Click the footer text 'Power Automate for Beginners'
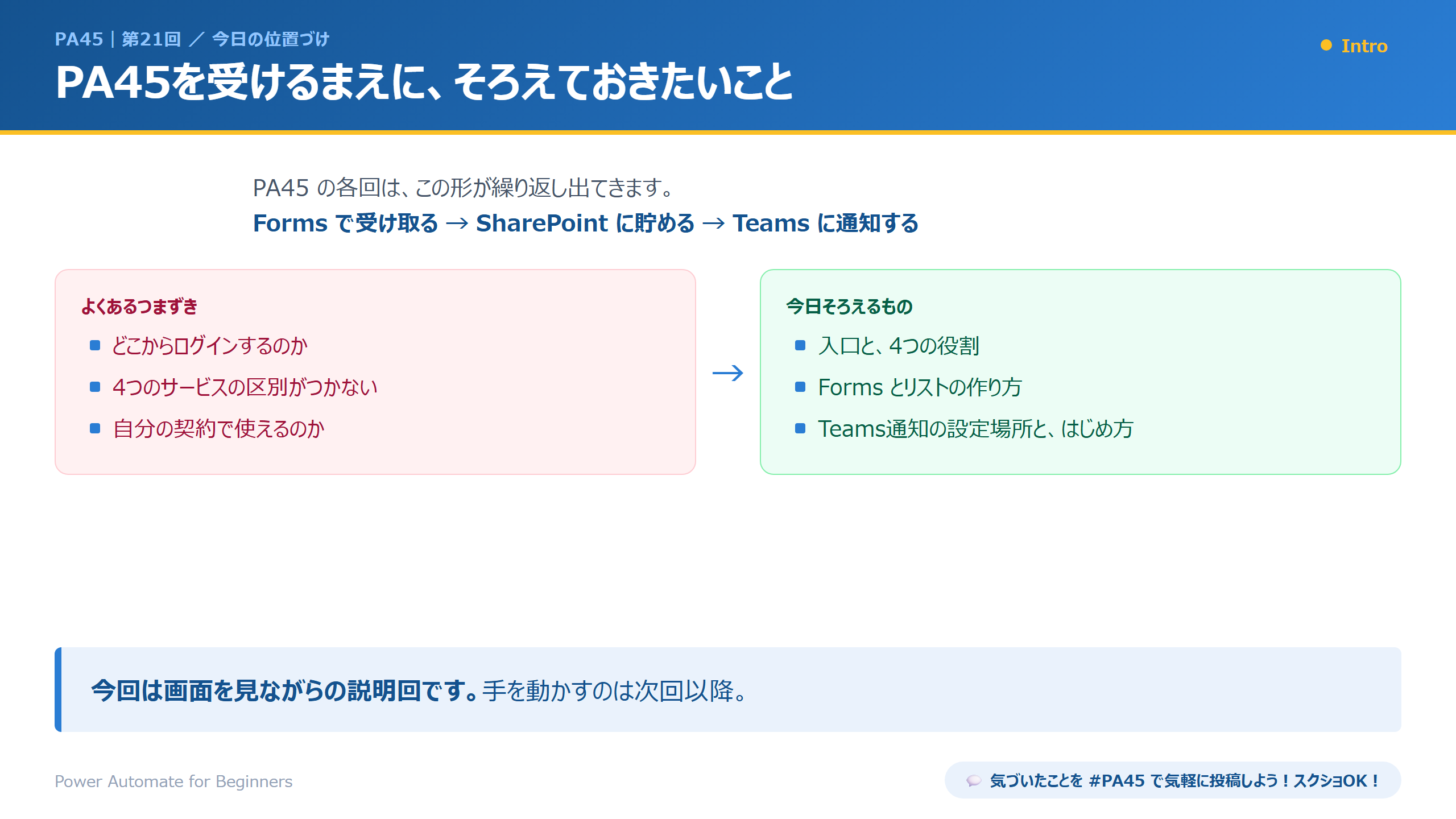1456x819 pixels. tap(173, 781)
